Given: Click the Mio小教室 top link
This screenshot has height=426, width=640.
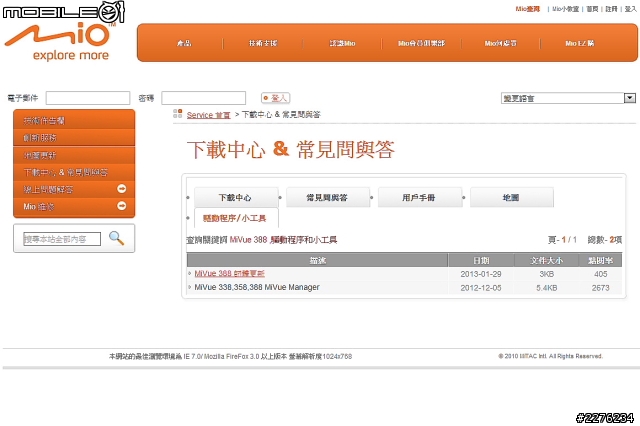Looking at the screenshot, I should (565, 9).
